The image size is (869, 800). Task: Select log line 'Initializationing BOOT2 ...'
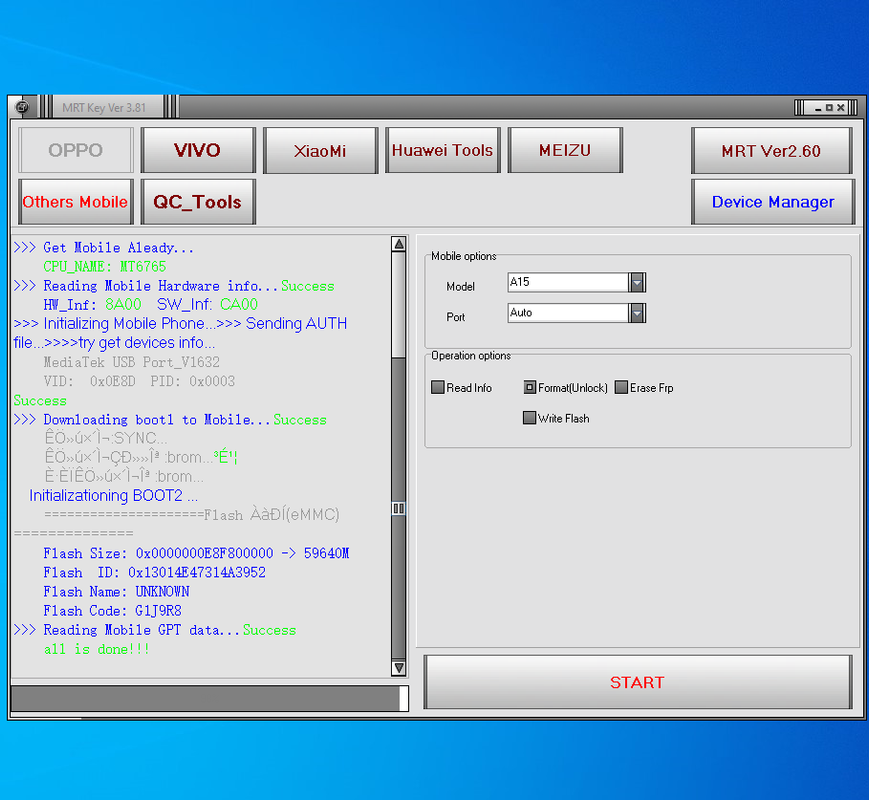tap(114, 496)
